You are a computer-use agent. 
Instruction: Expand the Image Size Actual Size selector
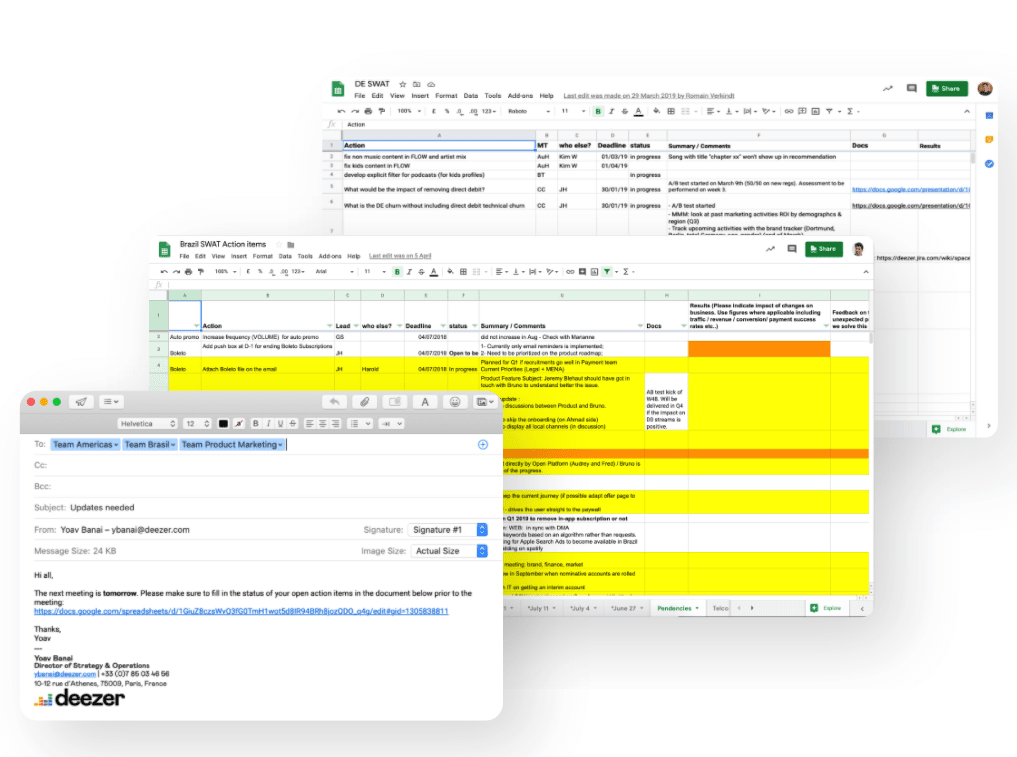[447, 550]
